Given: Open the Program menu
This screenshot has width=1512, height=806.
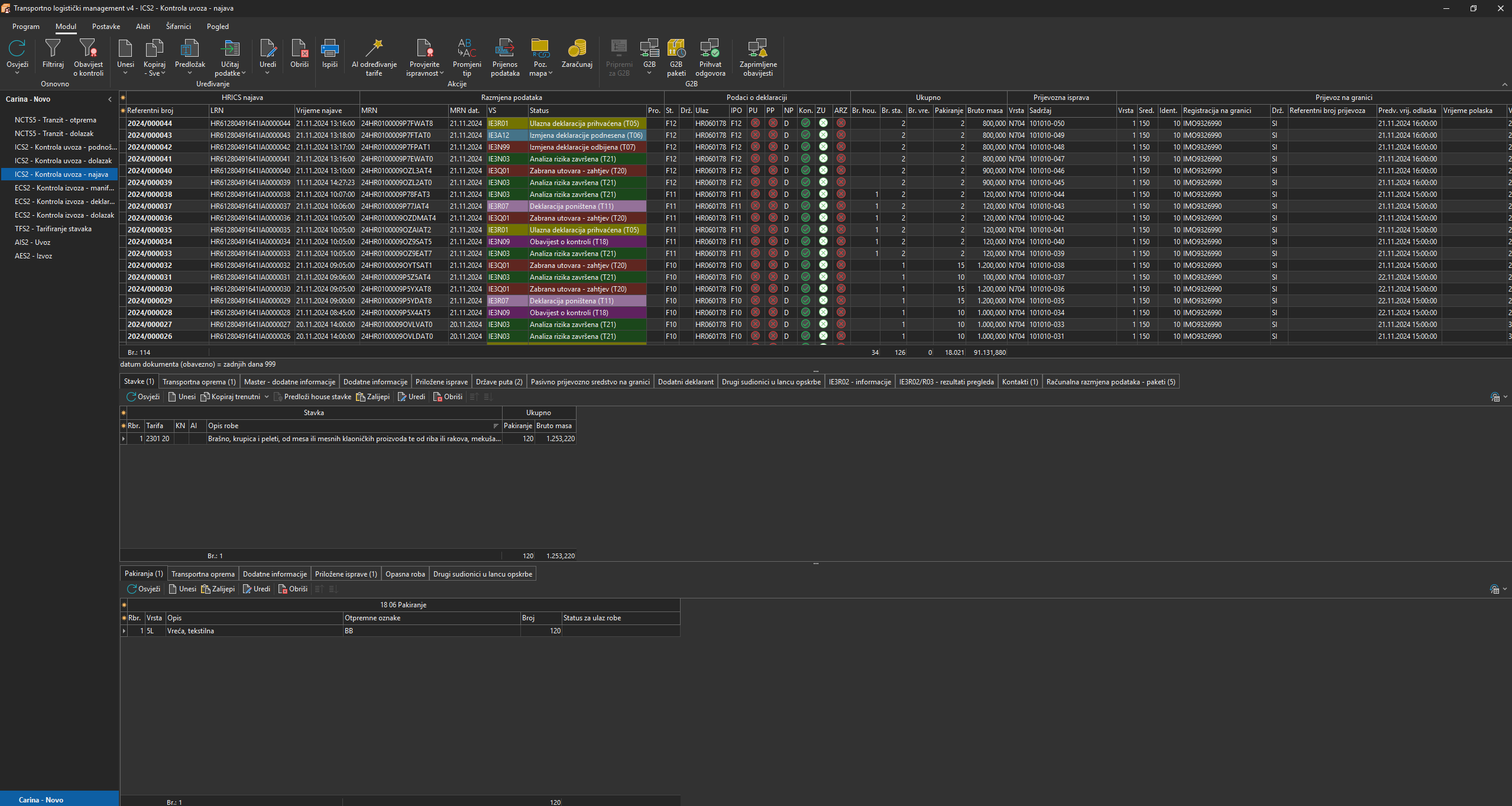Looking at the screenshot, I should (x=26, y=27).
